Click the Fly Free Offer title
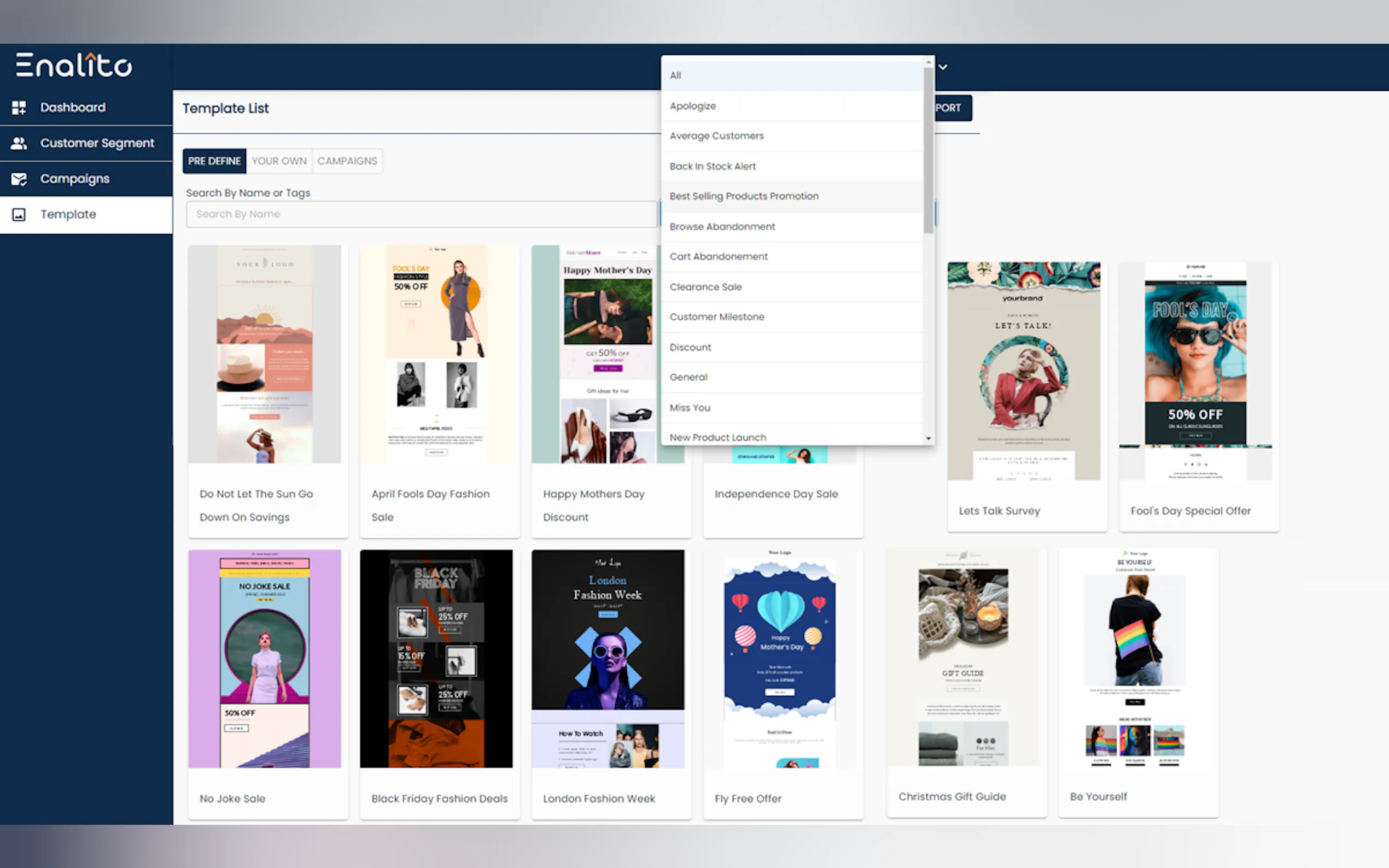1389x868 pixels. click(748, 799)
